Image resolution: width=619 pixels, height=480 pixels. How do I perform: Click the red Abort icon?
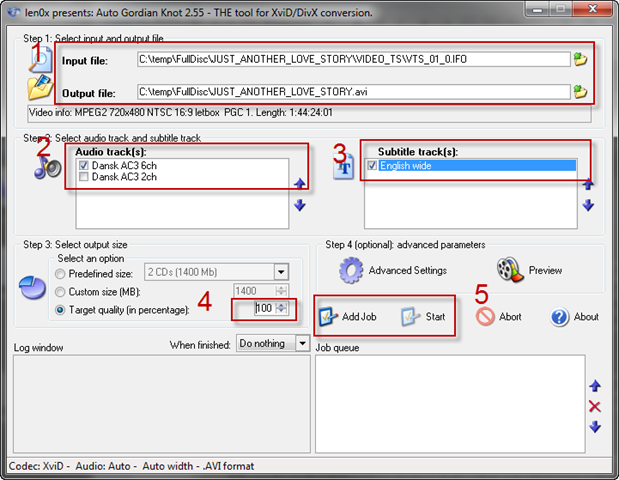point(485,317)
